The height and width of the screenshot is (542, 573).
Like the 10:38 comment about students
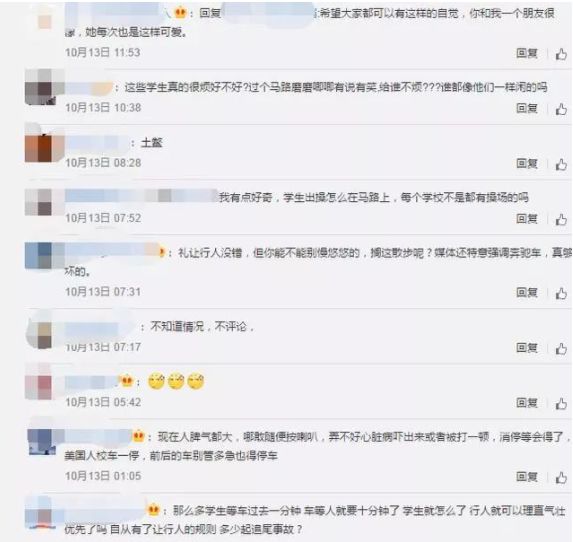click(x=561, y=109)
